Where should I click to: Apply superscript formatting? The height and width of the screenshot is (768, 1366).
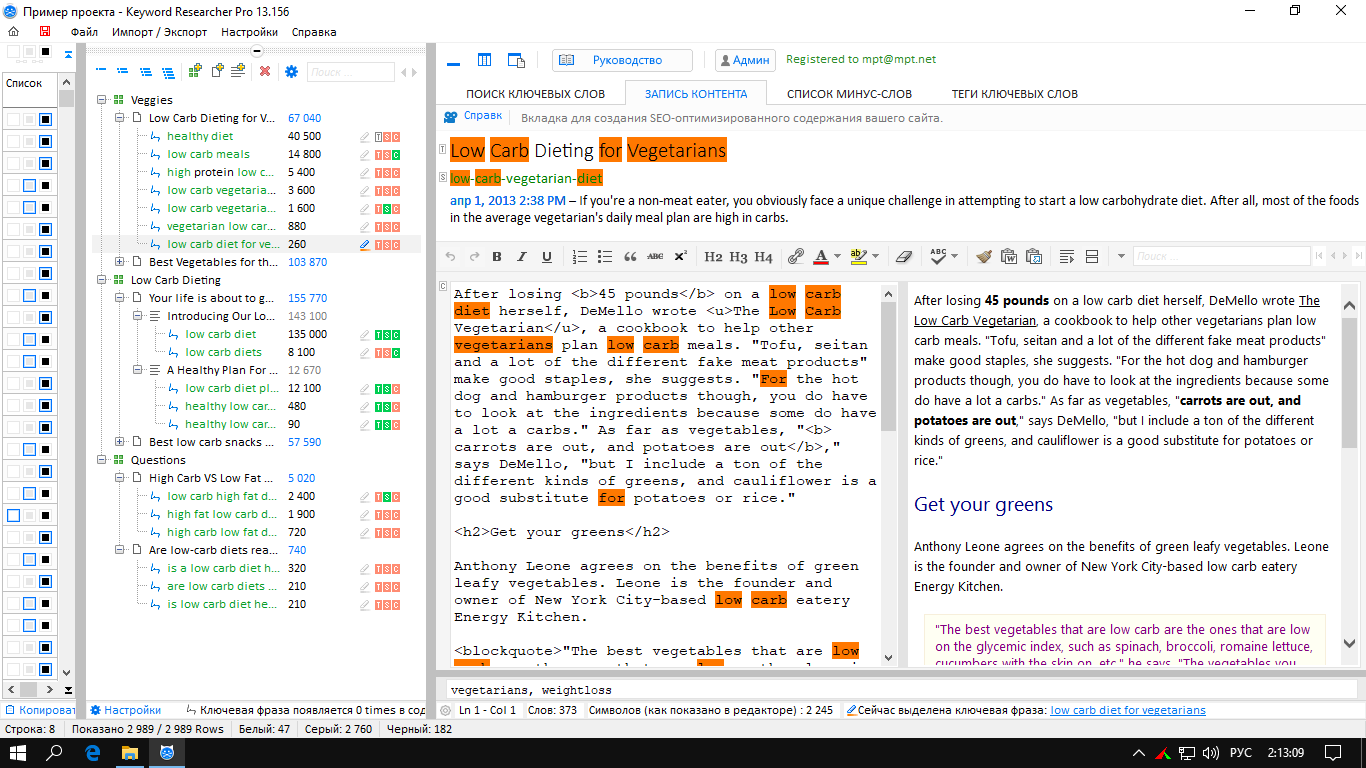[680, 257]
